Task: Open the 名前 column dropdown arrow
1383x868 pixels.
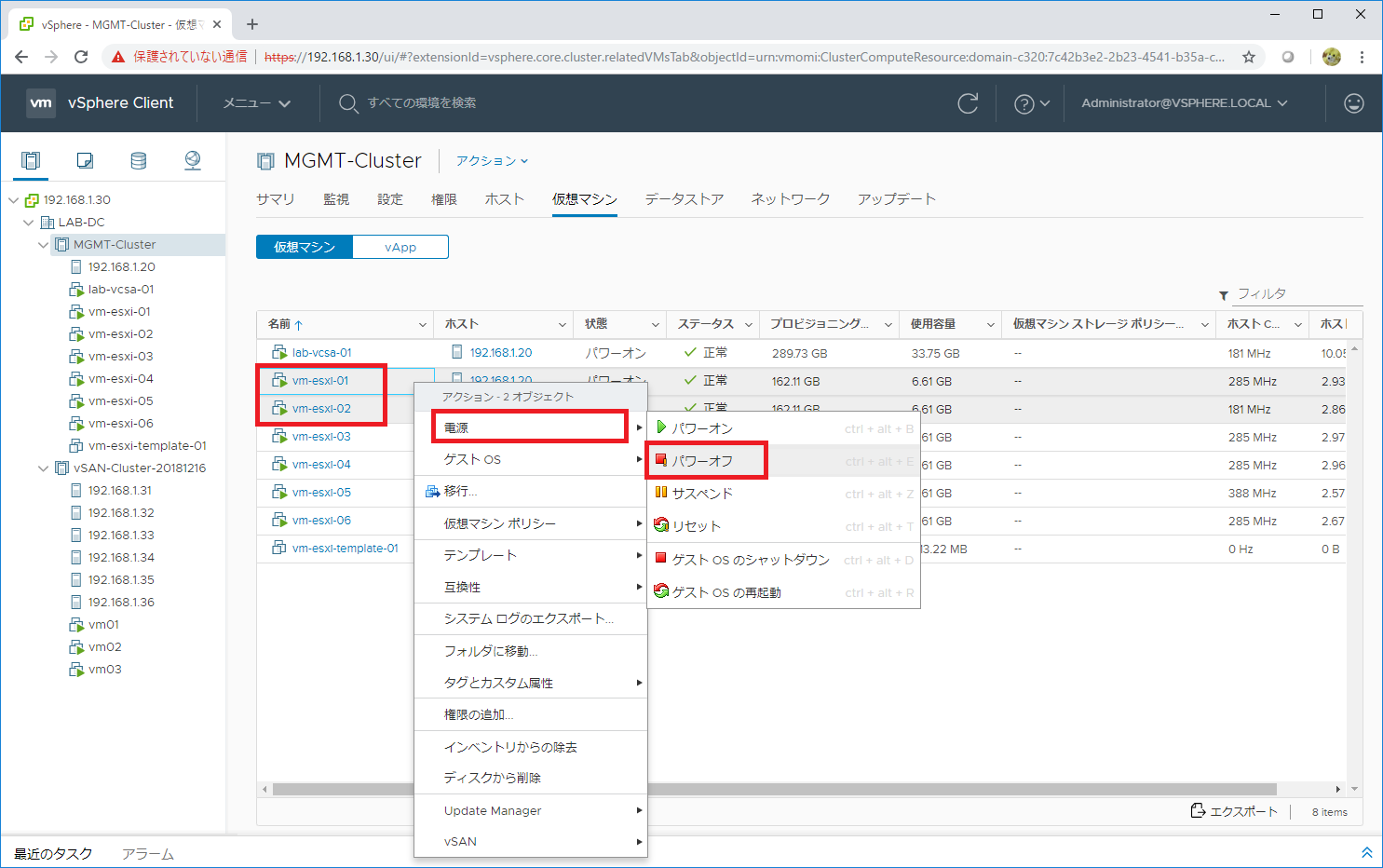Action: tap(424, 325)
